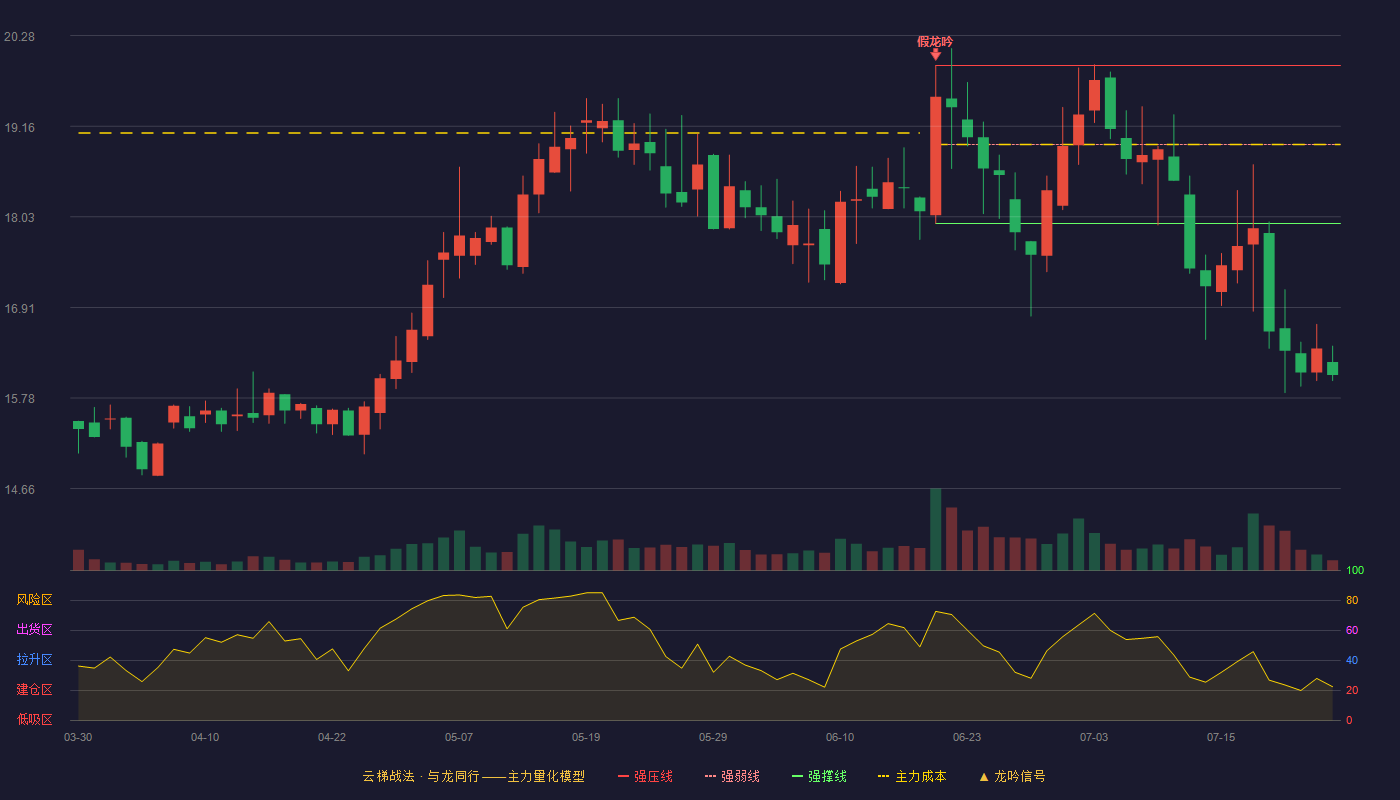Click the 龙吟信号 triangle legend icon

(983, 777)
